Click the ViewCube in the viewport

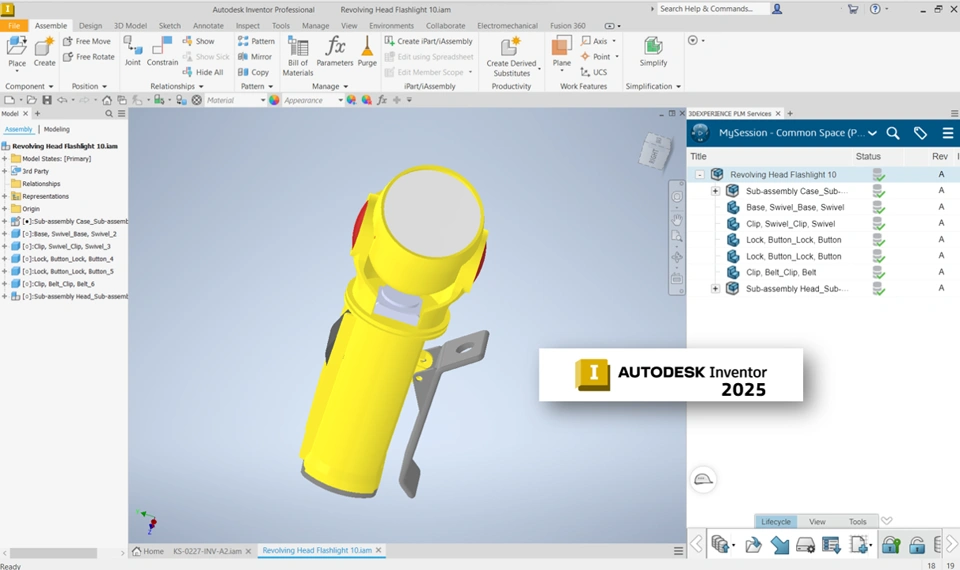656,151
